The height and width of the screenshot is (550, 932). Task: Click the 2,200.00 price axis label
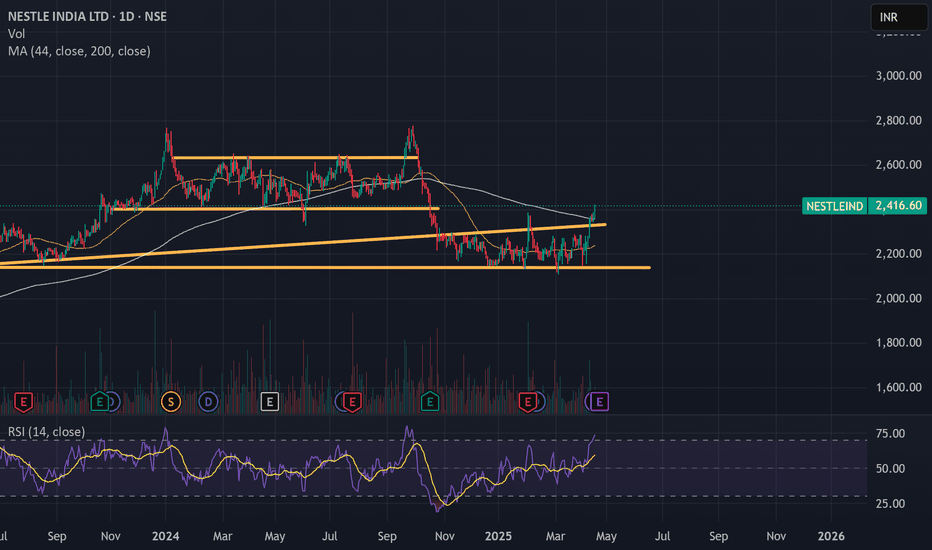point(899,253)
